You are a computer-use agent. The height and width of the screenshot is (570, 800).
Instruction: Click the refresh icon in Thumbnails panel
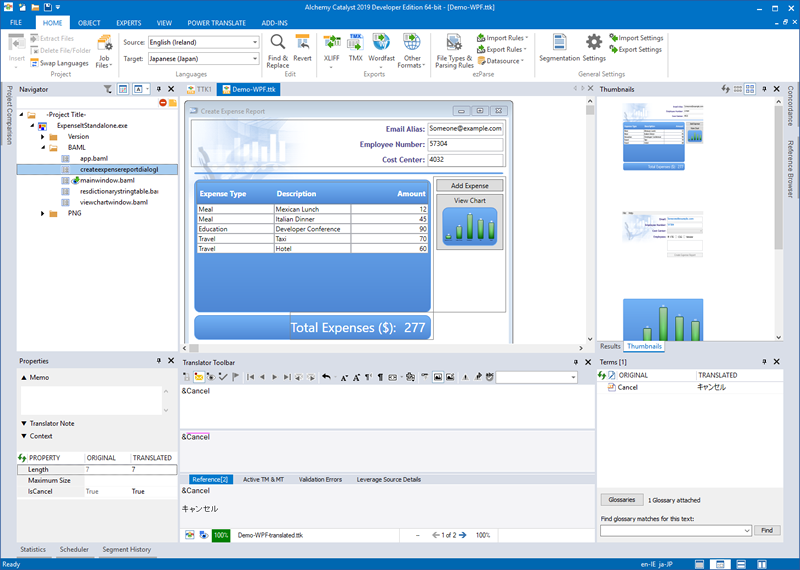point(726,89)
